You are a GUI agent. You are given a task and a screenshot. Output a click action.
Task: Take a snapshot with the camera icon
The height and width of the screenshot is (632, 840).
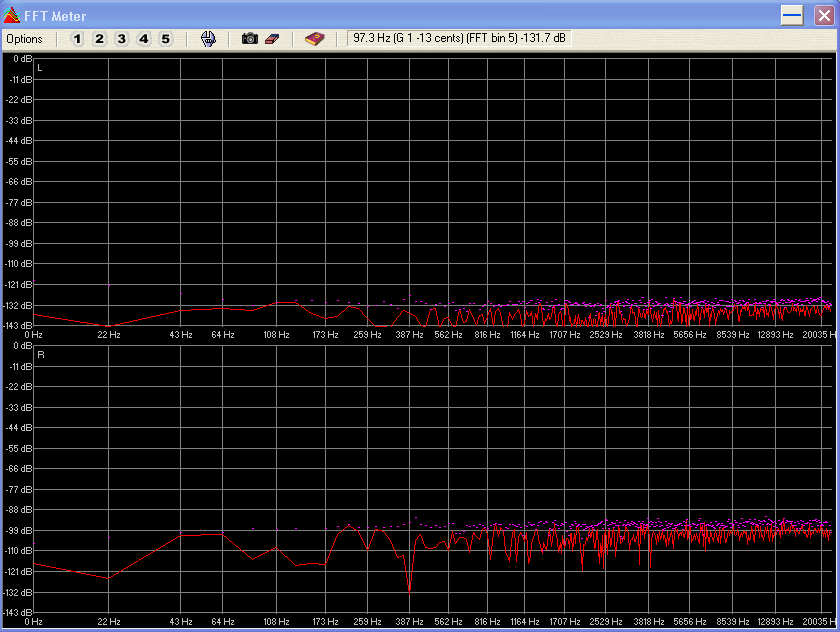250,39
